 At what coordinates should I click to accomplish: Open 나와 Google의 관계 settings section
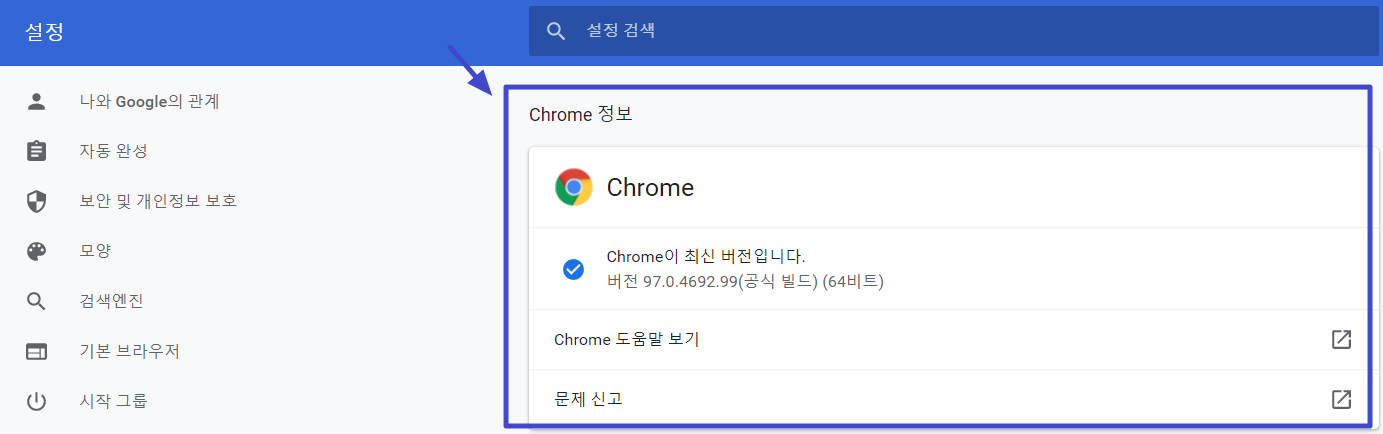(150, 101)
